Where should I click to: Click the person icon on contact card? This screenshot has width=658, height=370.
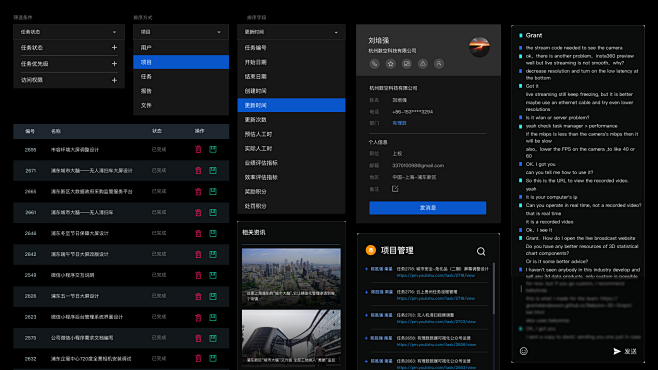[x=439, y=64]
